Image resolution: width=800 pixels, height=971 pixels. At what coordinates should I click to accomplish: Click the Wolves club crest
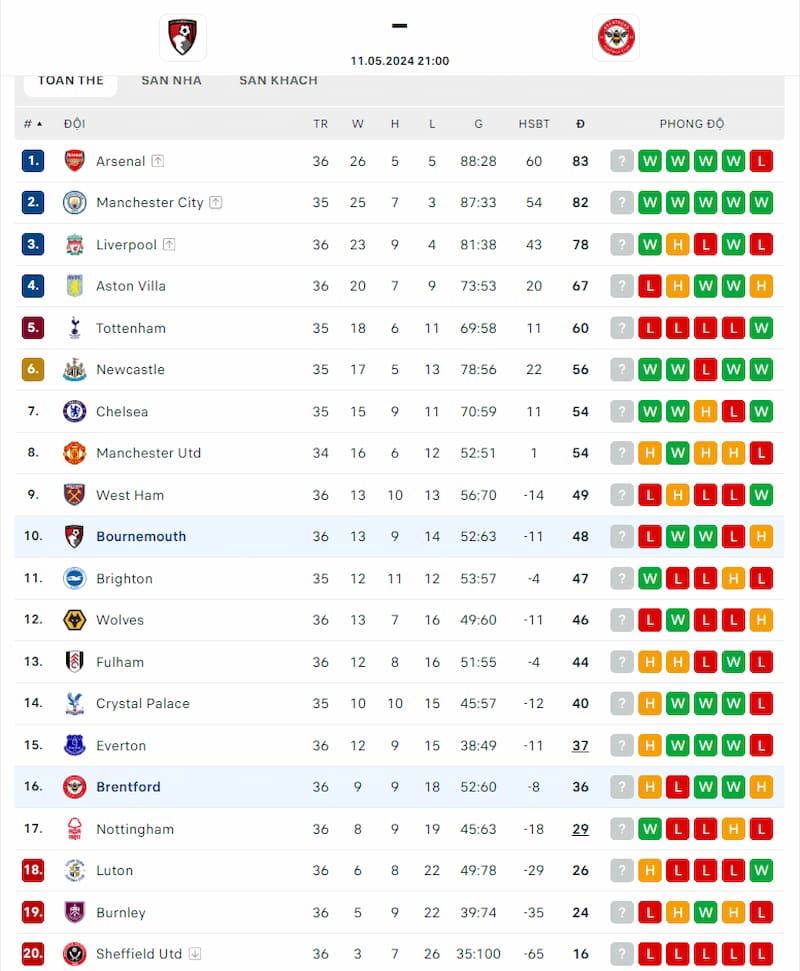pos(75,620)
